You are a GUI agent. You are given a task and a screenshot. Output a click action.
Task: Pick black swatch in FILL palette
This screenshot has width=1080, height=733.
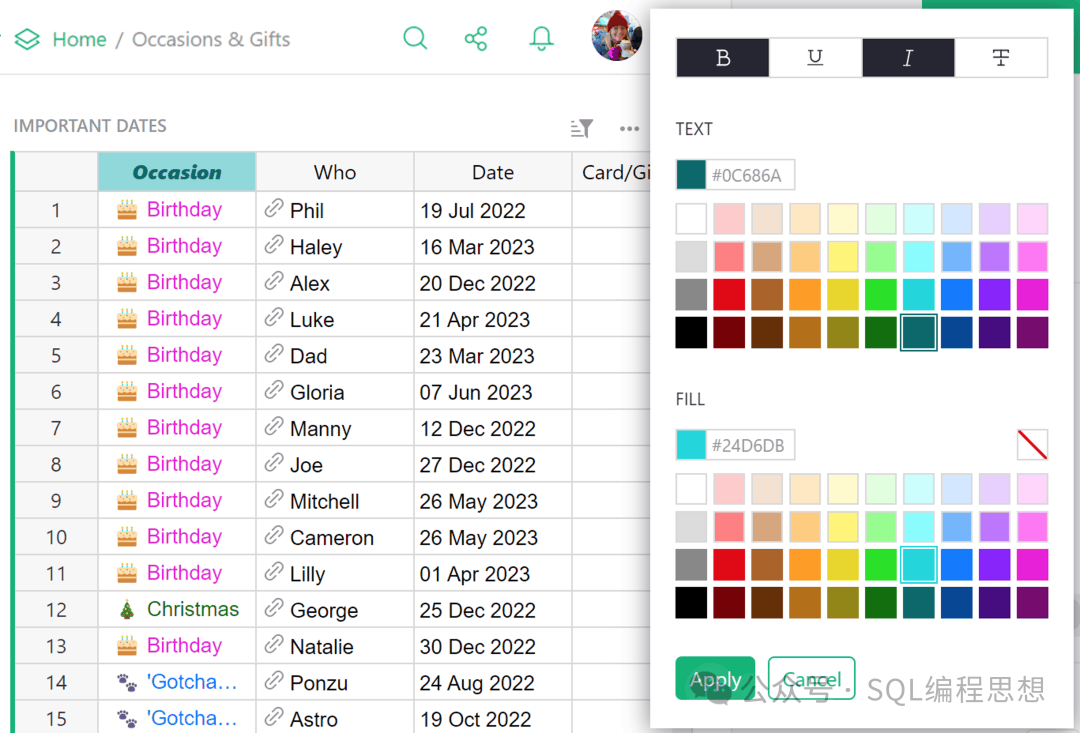click(x=691, y=603)
